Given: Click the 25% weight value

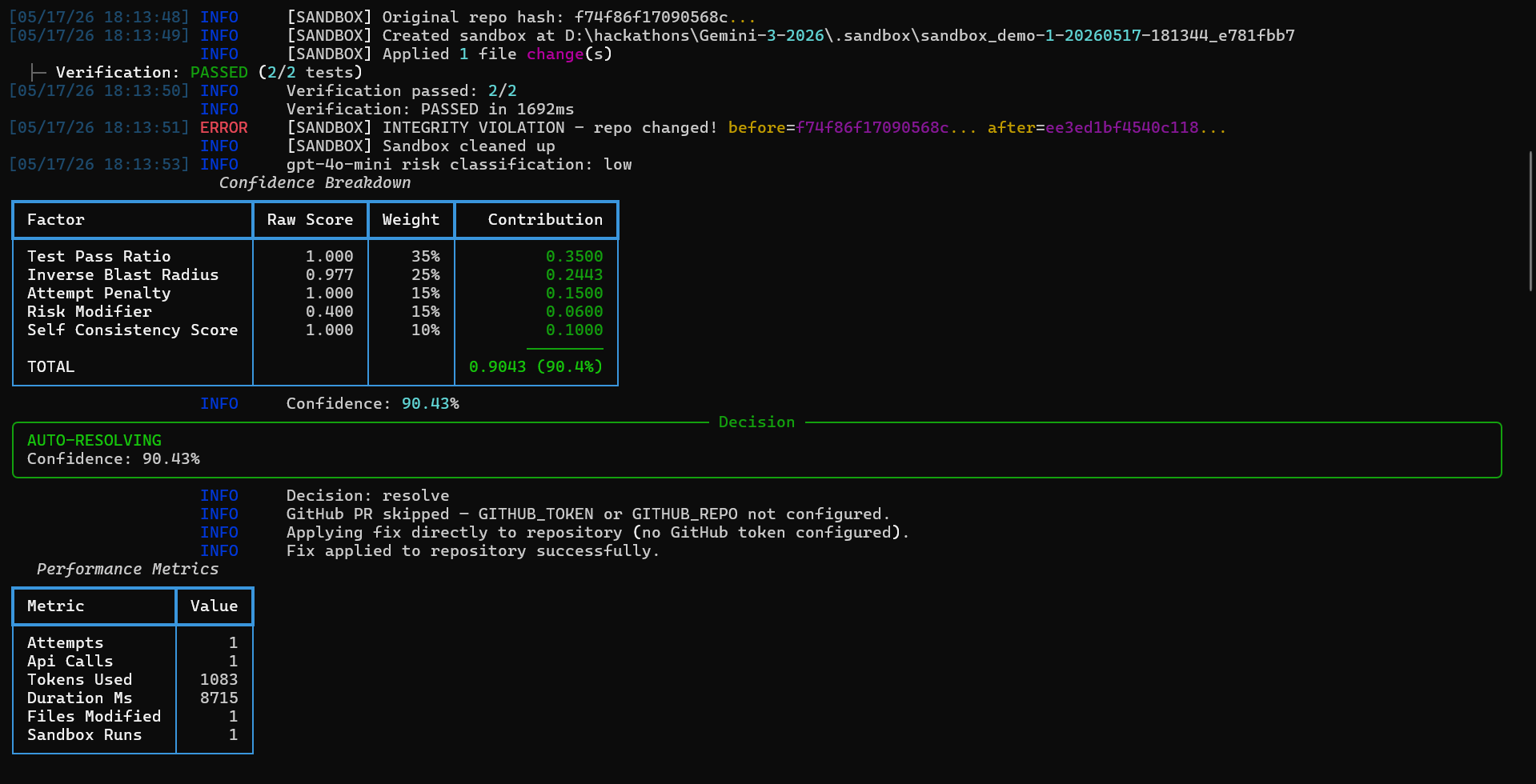Looking at the screenshot, I should point(425,275).
